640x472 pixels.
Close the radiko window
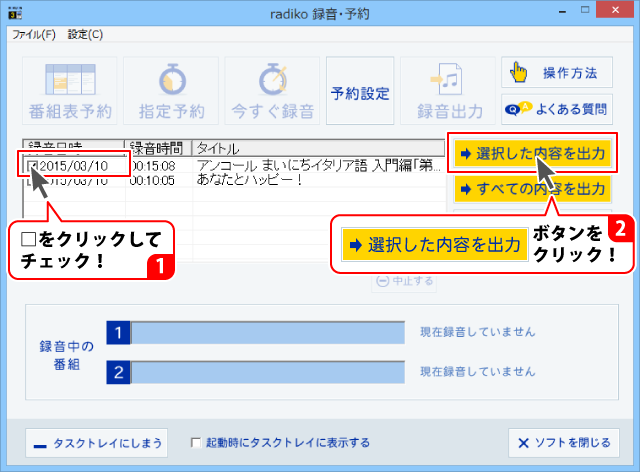[x=615, y=10]
